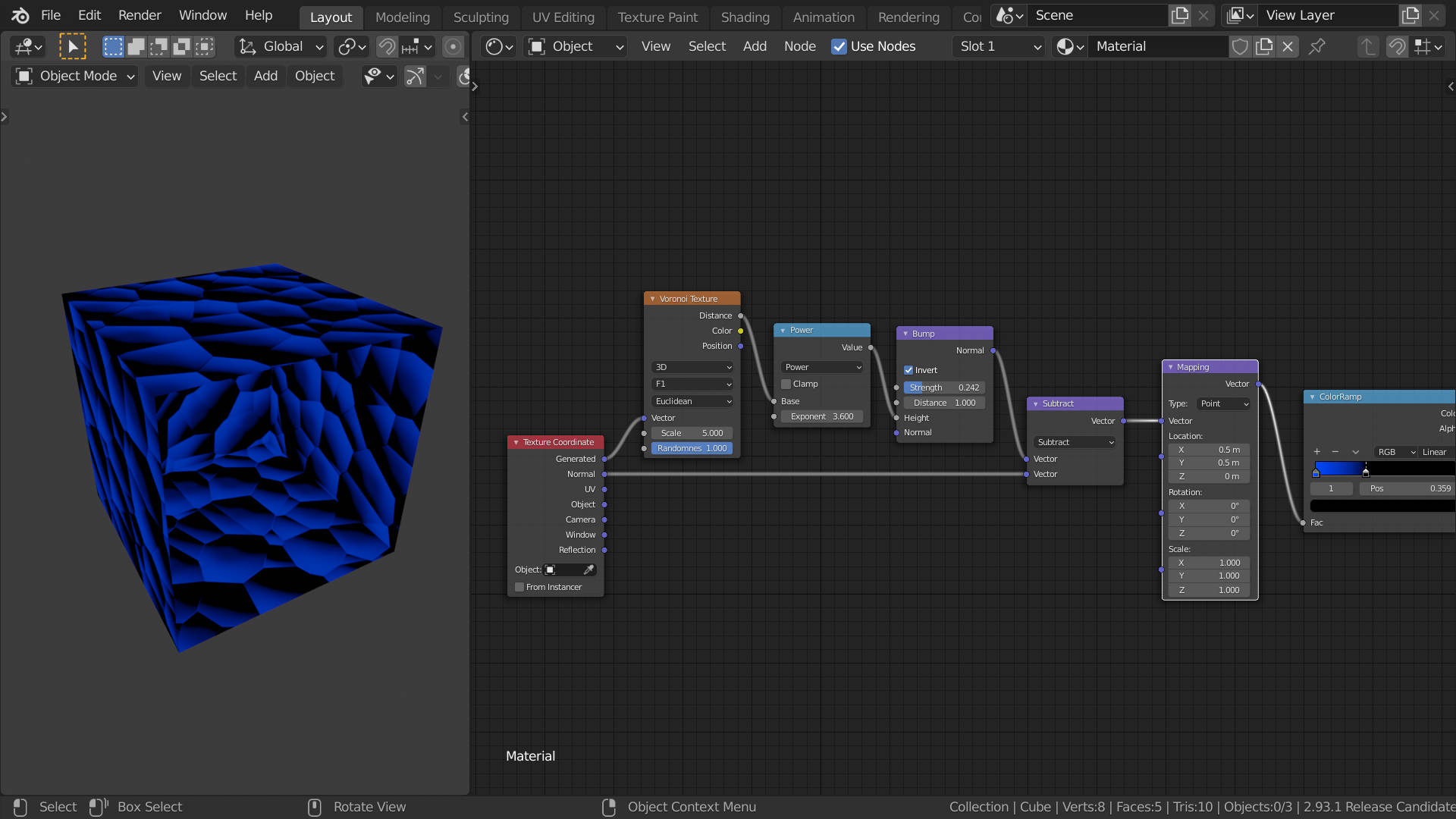Activate the Tweak select tool

74,46
